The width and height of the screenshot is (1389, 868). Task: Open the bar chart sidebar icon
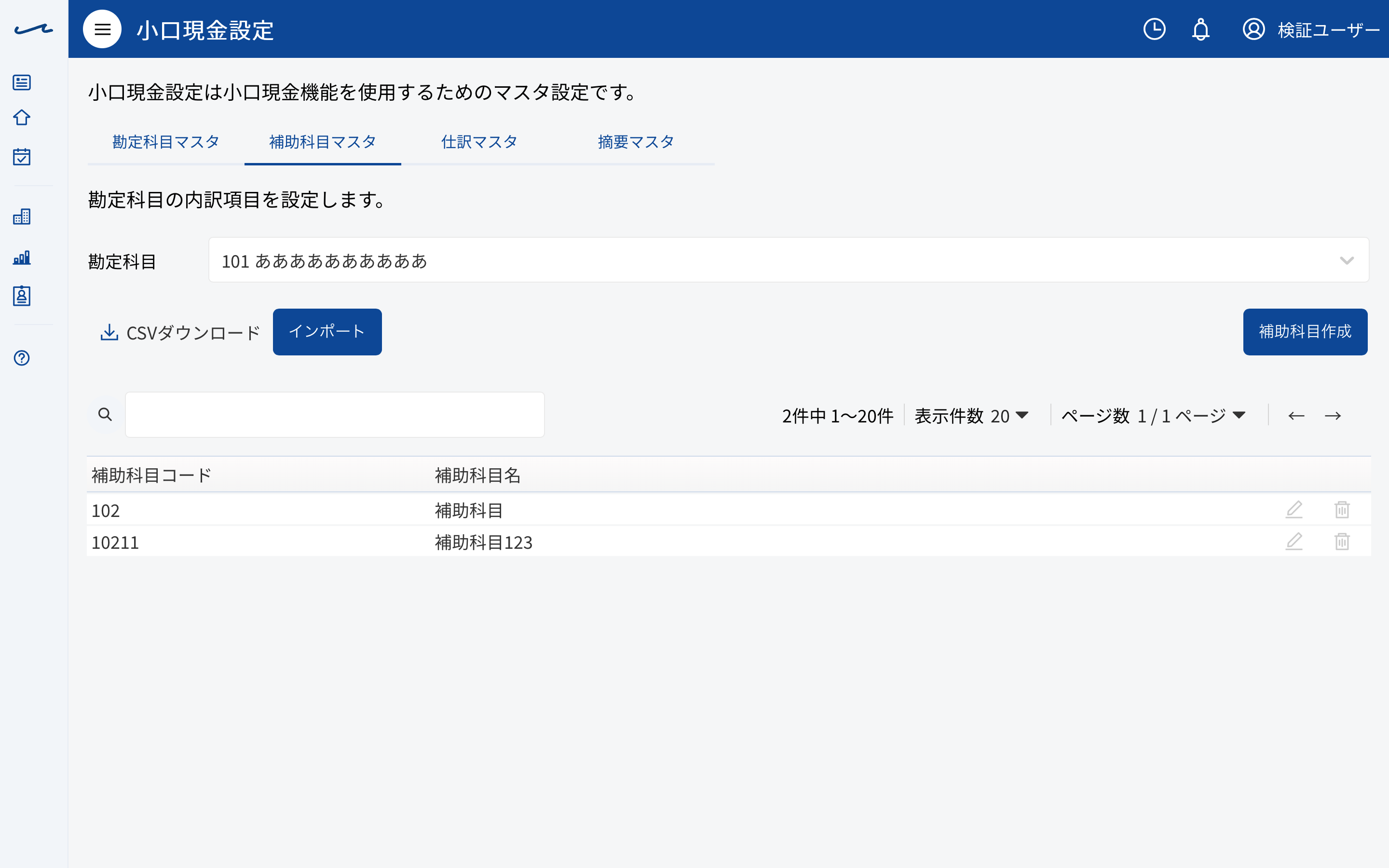point(22,257)
